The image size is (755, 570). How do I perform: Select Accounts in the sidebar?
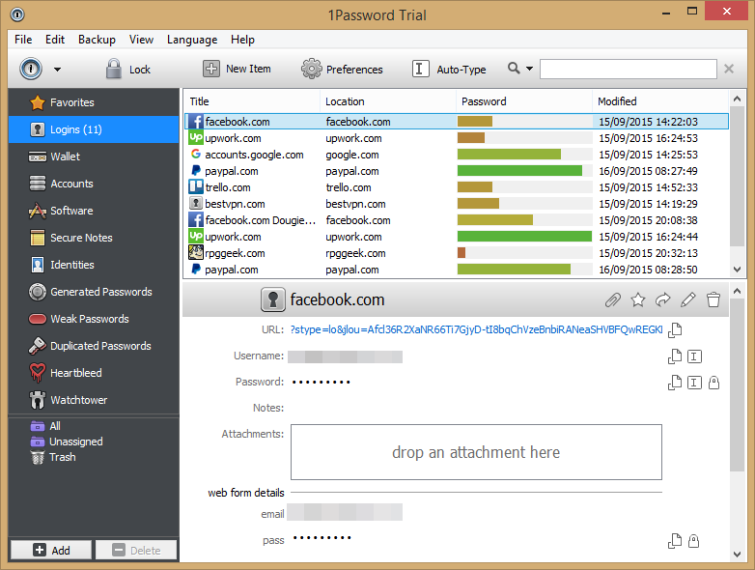click(93, 183)
